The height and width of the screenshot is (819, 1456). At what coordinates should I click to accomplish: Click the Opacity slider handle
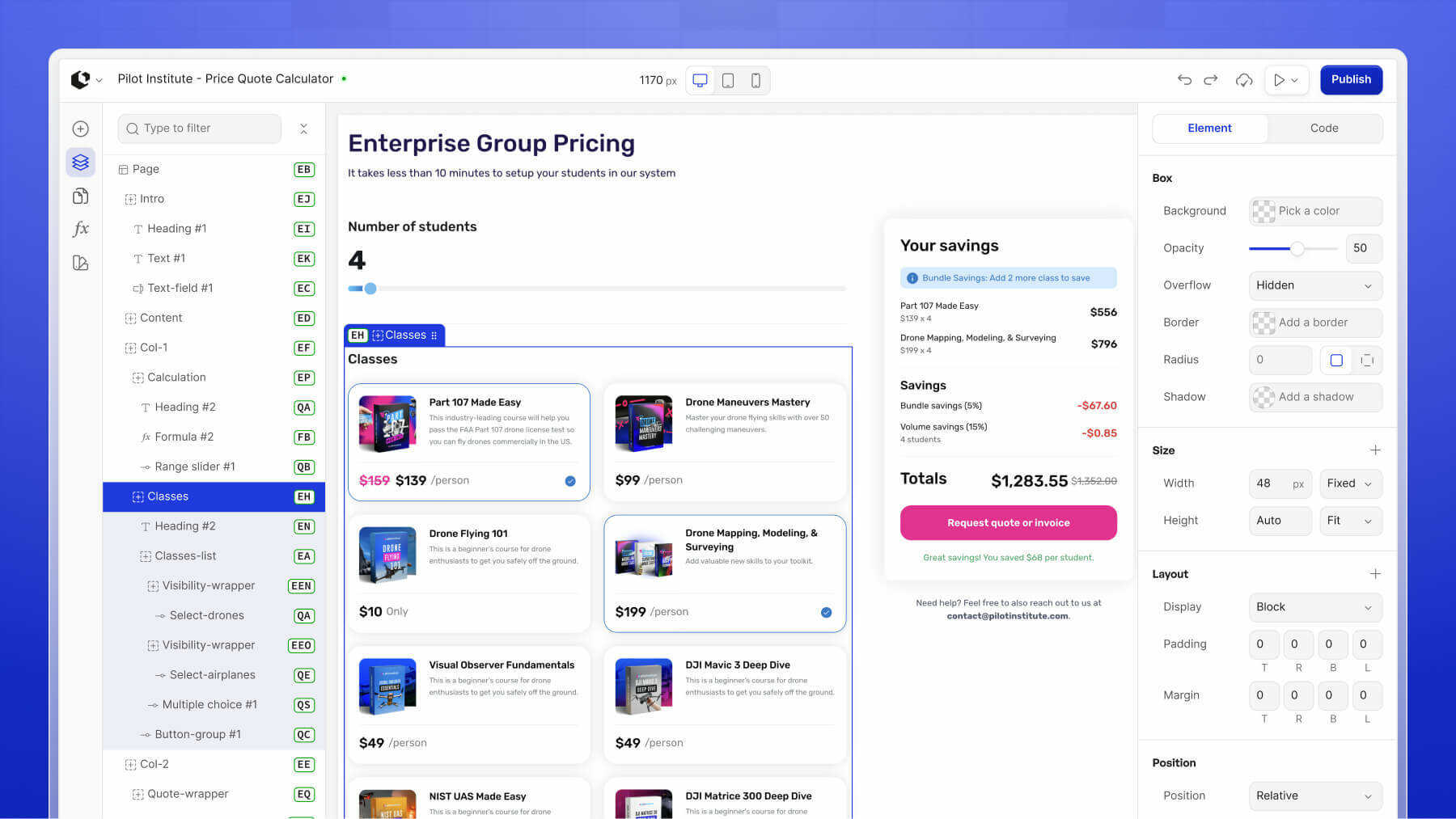point(1297,249)
